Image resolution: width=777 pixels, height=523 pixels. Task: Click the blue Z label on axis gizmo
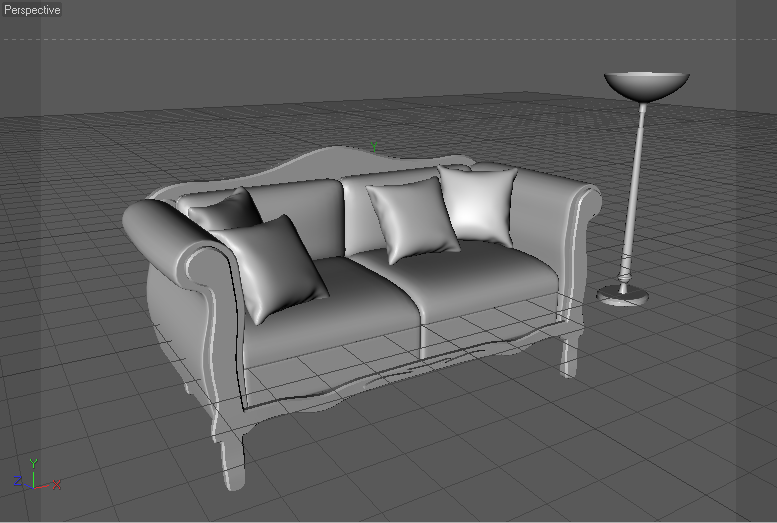click(18, 480)
